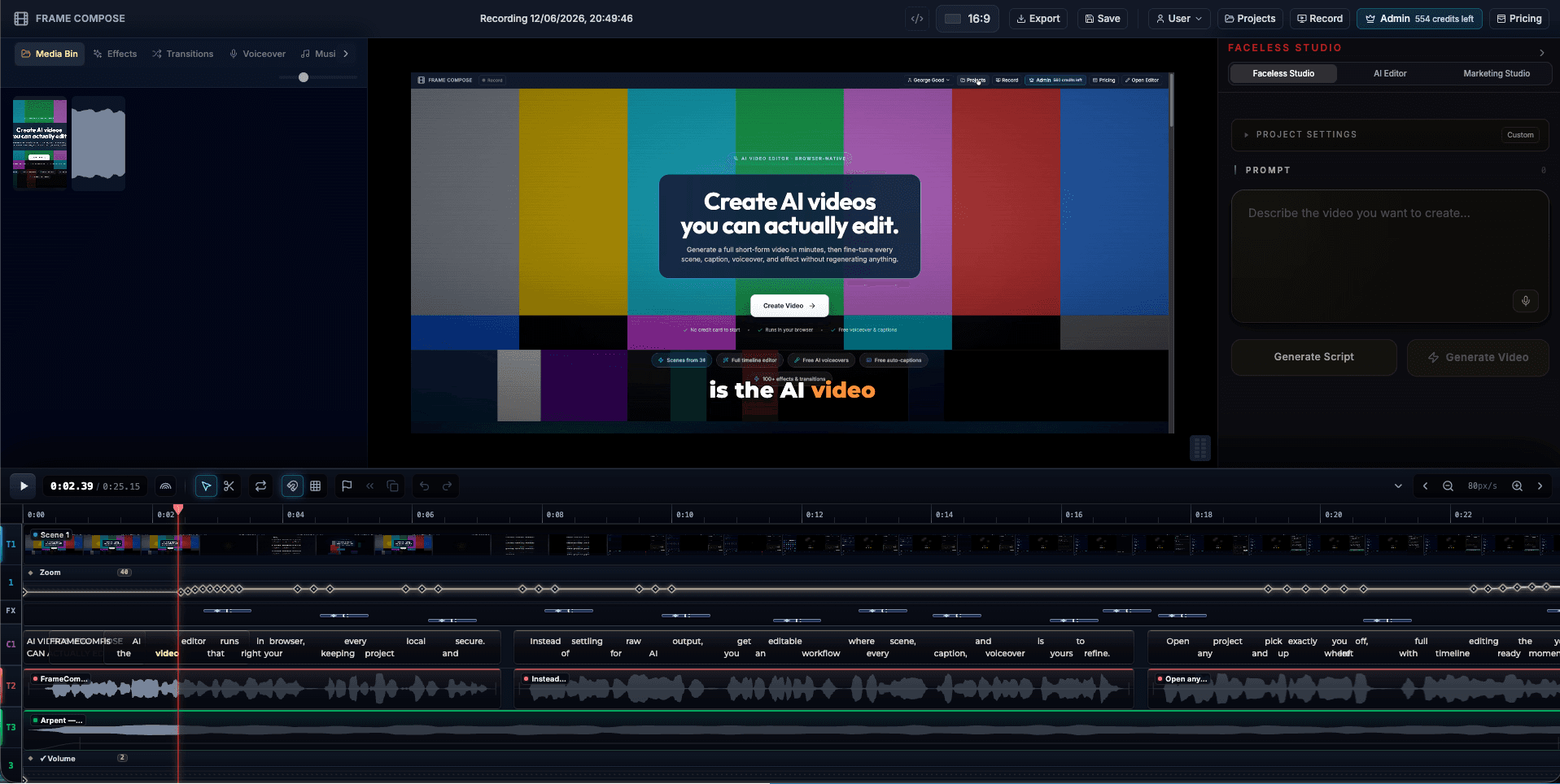1560x784 pixels.
Task: Select track T3 header label
Action: pyautogui.click(x=11, y=727)
